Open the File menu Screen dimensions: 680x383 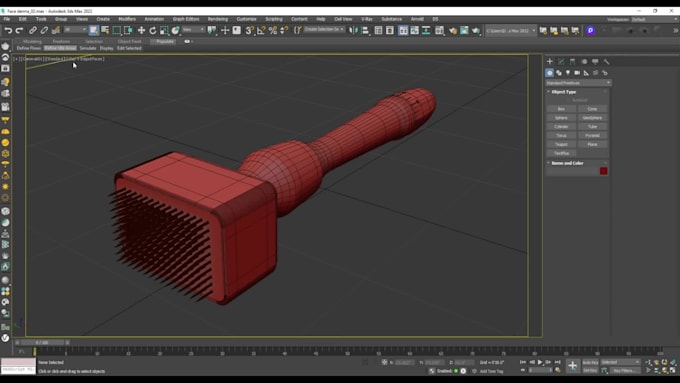coord(7,19)
